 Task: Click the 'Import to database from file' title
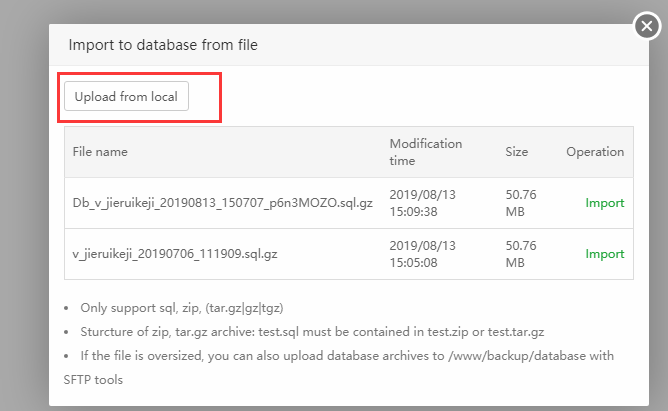coord(163,45)
